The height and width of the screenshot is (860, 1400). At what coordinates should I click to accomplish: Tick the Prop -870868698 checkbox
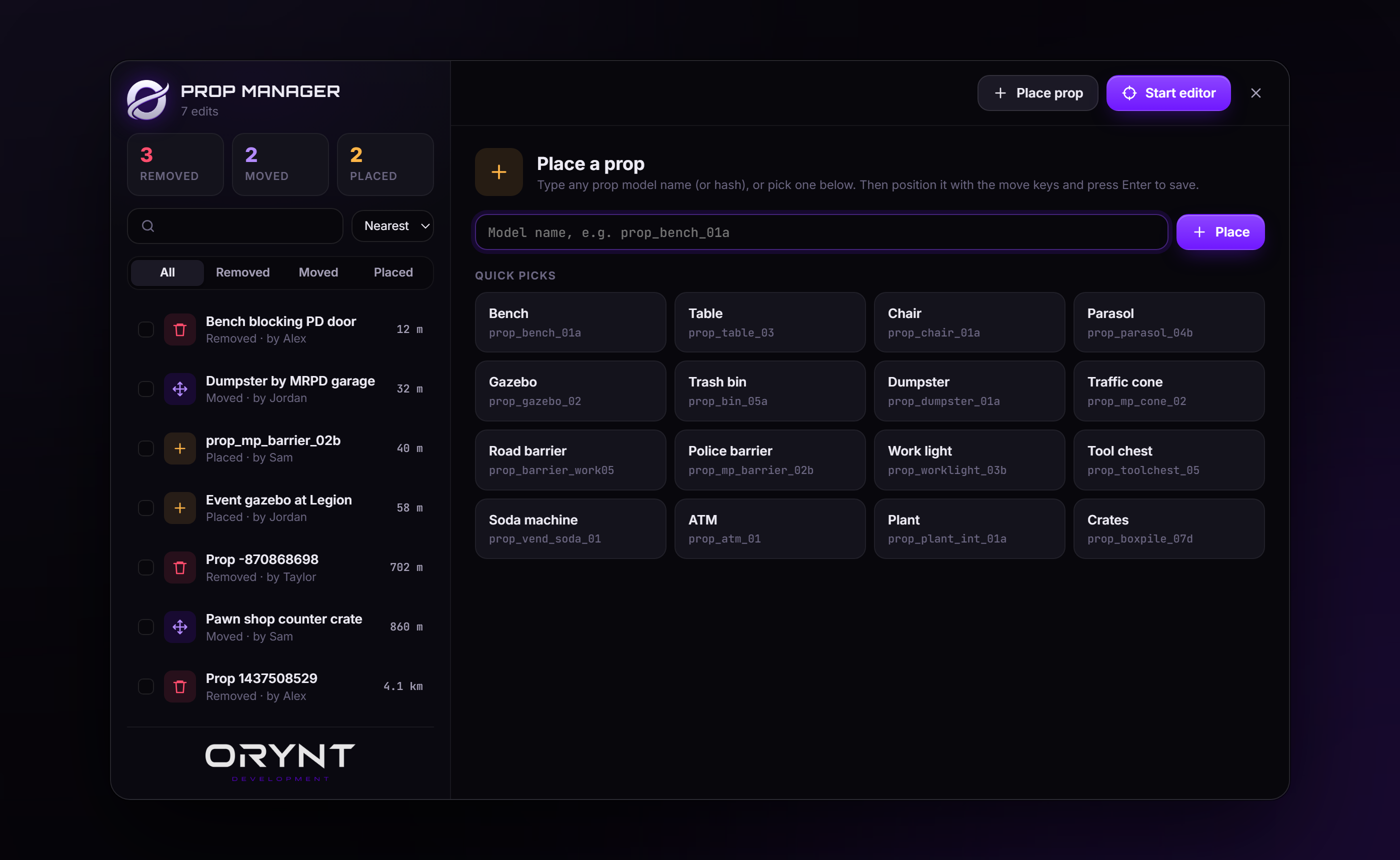coord(146,567)
